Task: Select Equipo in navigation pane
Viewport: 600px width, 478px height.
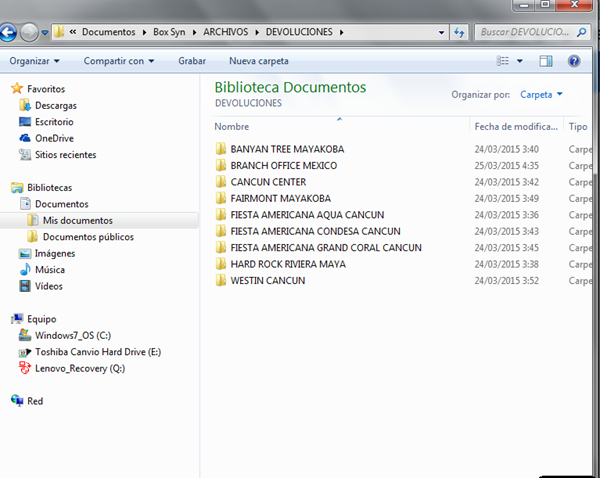Action: tap(41, 319)
